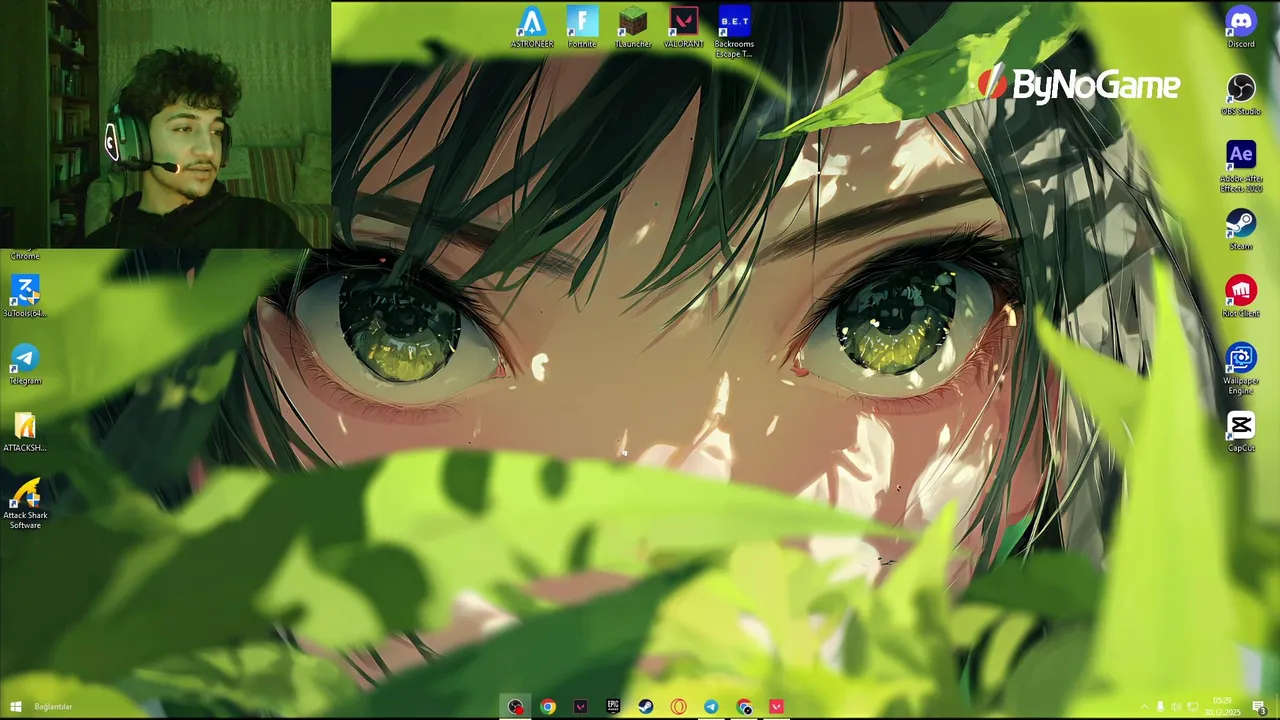Click the Bağlantılar taskbar toolbar

pyautogui.click(x=53, y=707)
